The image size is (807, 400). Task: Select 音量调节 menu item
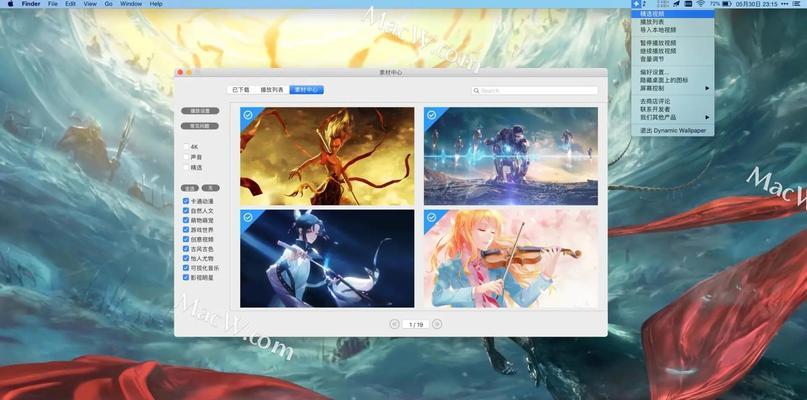coord(673,59)
